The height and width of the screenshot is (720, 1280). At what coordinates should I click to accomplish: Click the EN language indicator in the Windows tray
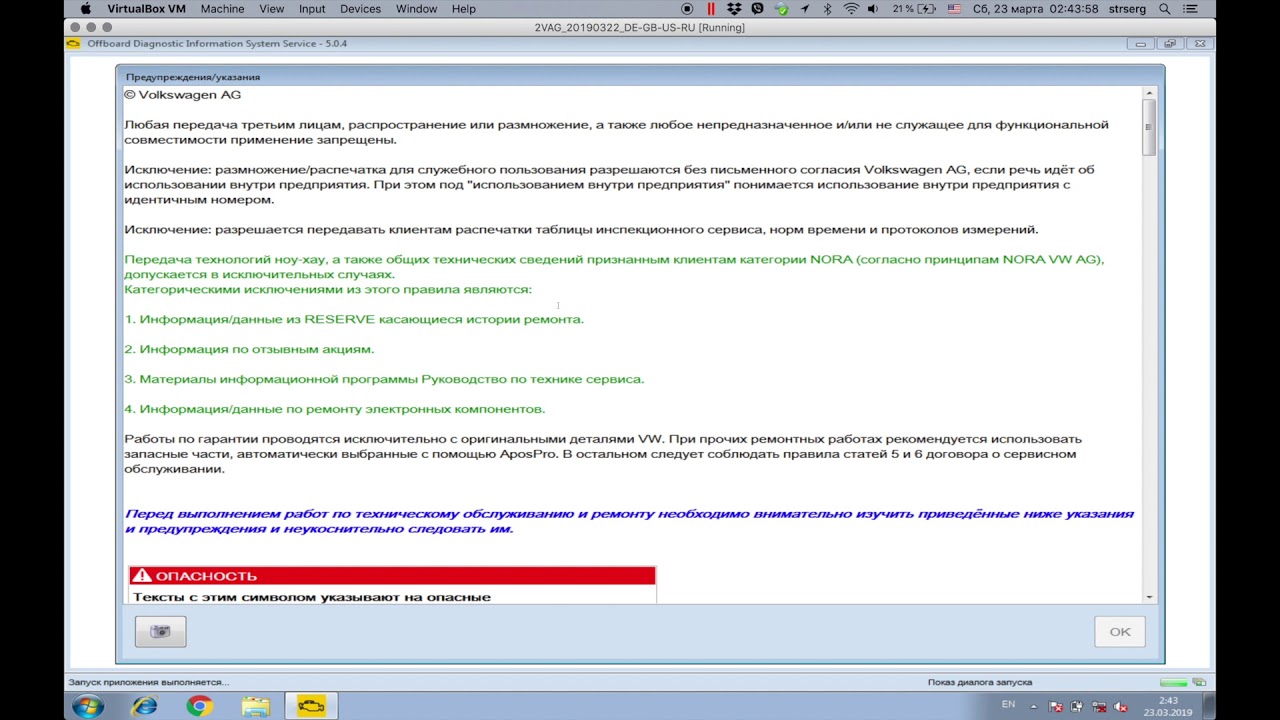pos(1008,705)
